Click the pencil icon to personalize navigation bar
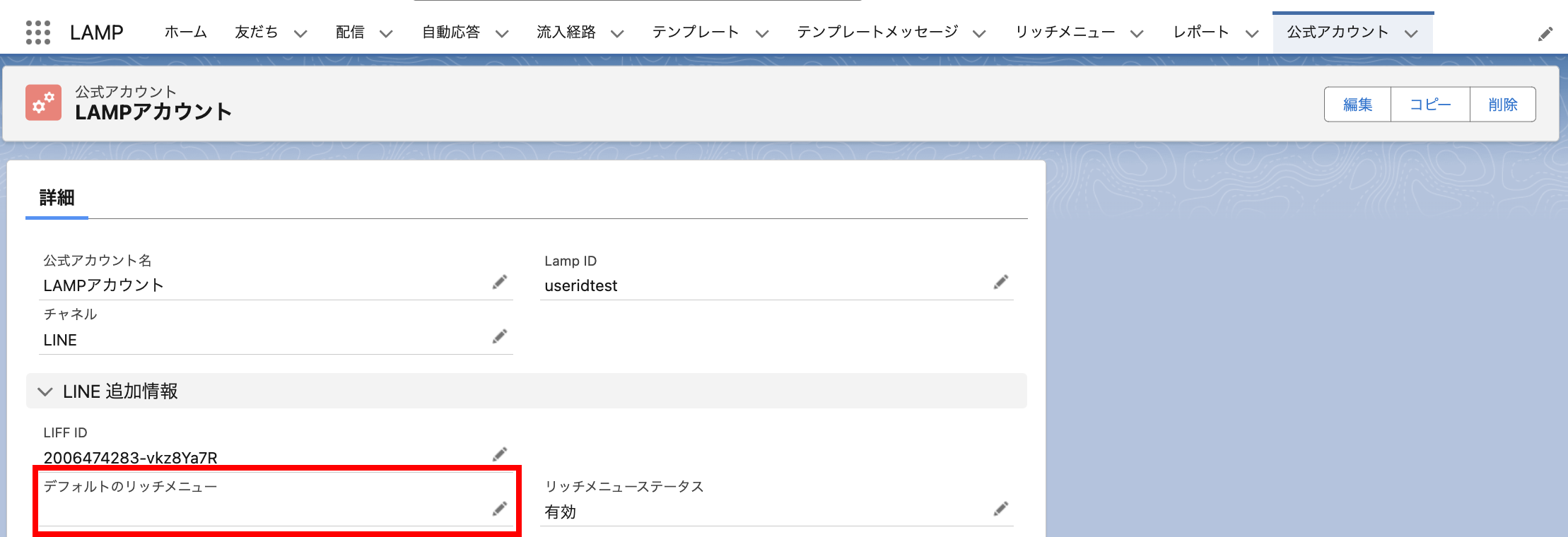Viewport: 1568px width, 537px height. click(1545, 34)
